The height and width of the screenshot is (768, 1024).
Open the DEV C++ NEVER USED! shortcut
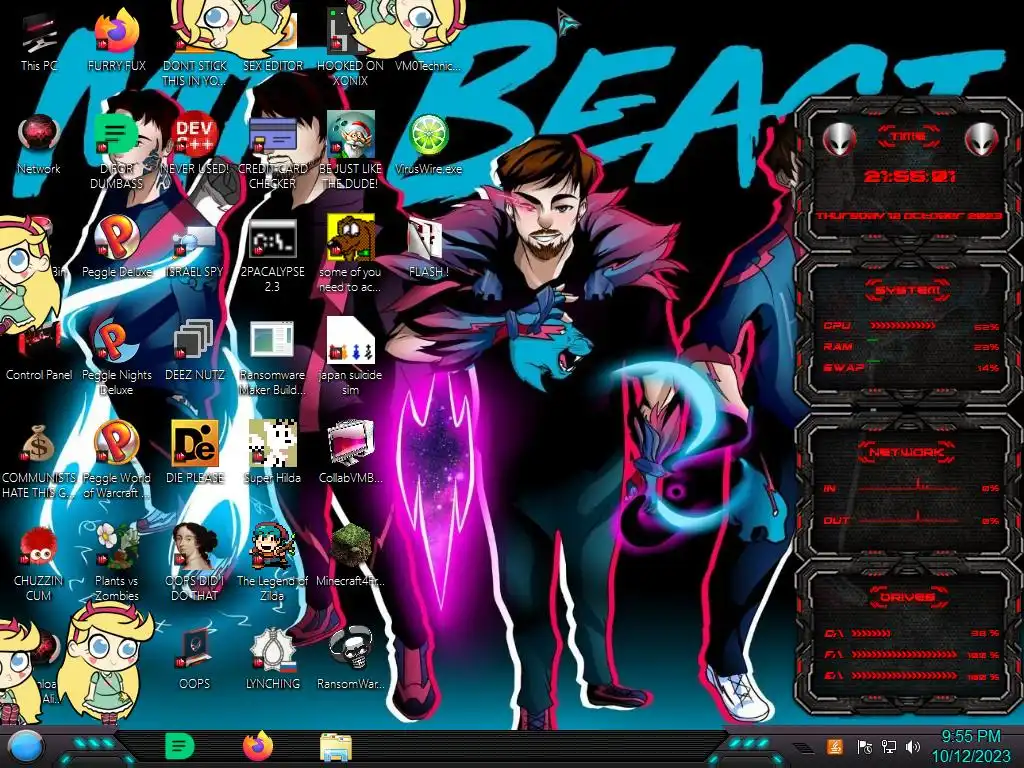195,145
